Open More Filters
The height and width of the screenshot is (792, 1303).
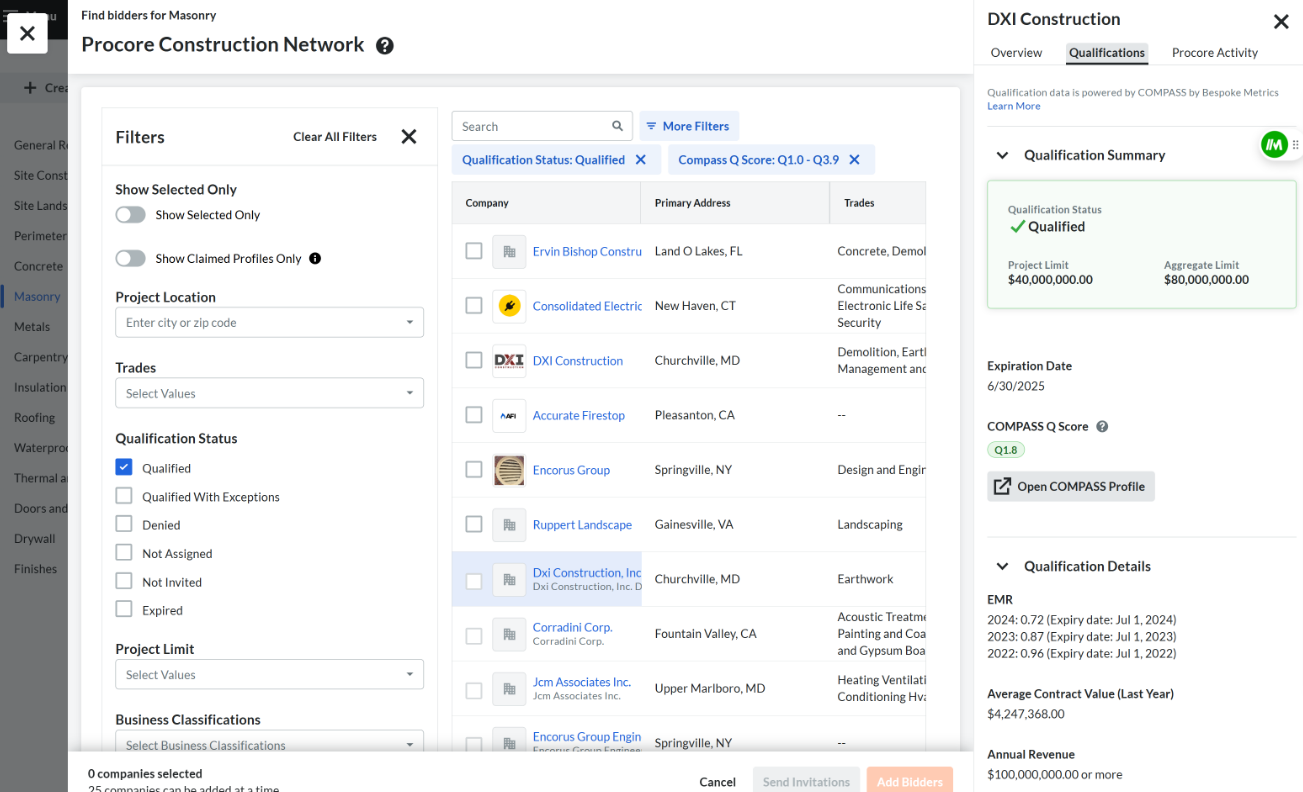click(x=688, y=126)
